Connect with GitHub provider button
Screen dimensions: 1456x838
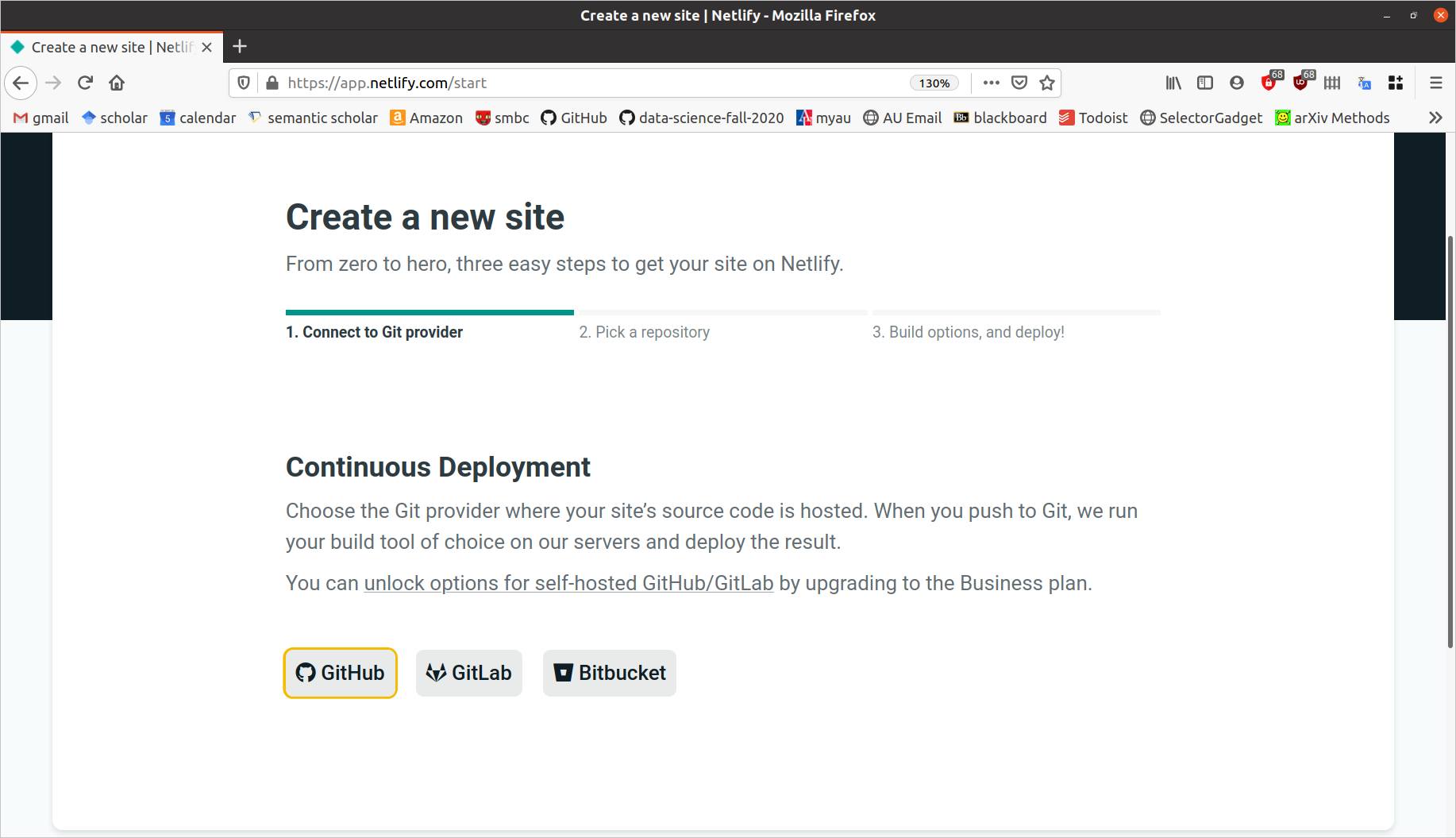click(340, 673)
